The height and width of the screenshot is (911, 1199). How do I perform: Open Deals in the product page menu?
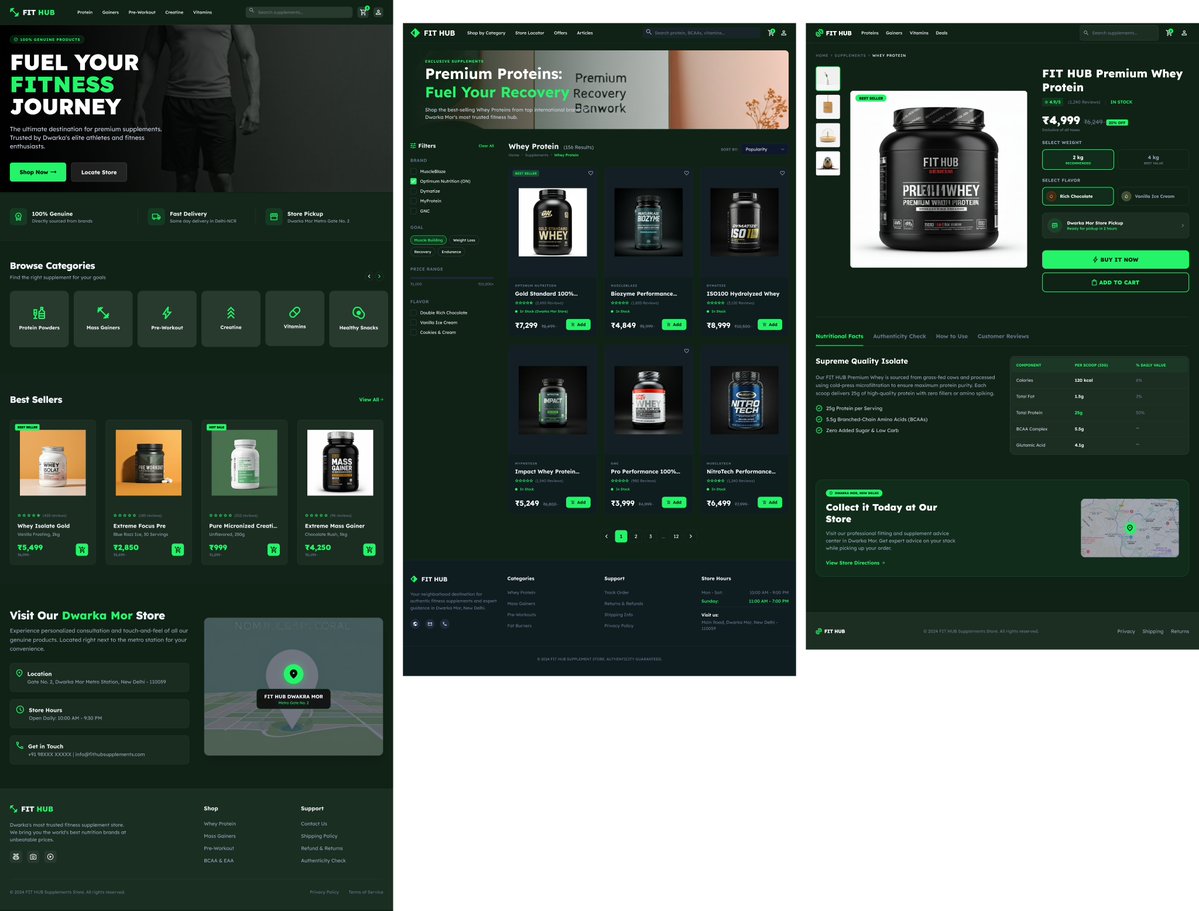941,33
